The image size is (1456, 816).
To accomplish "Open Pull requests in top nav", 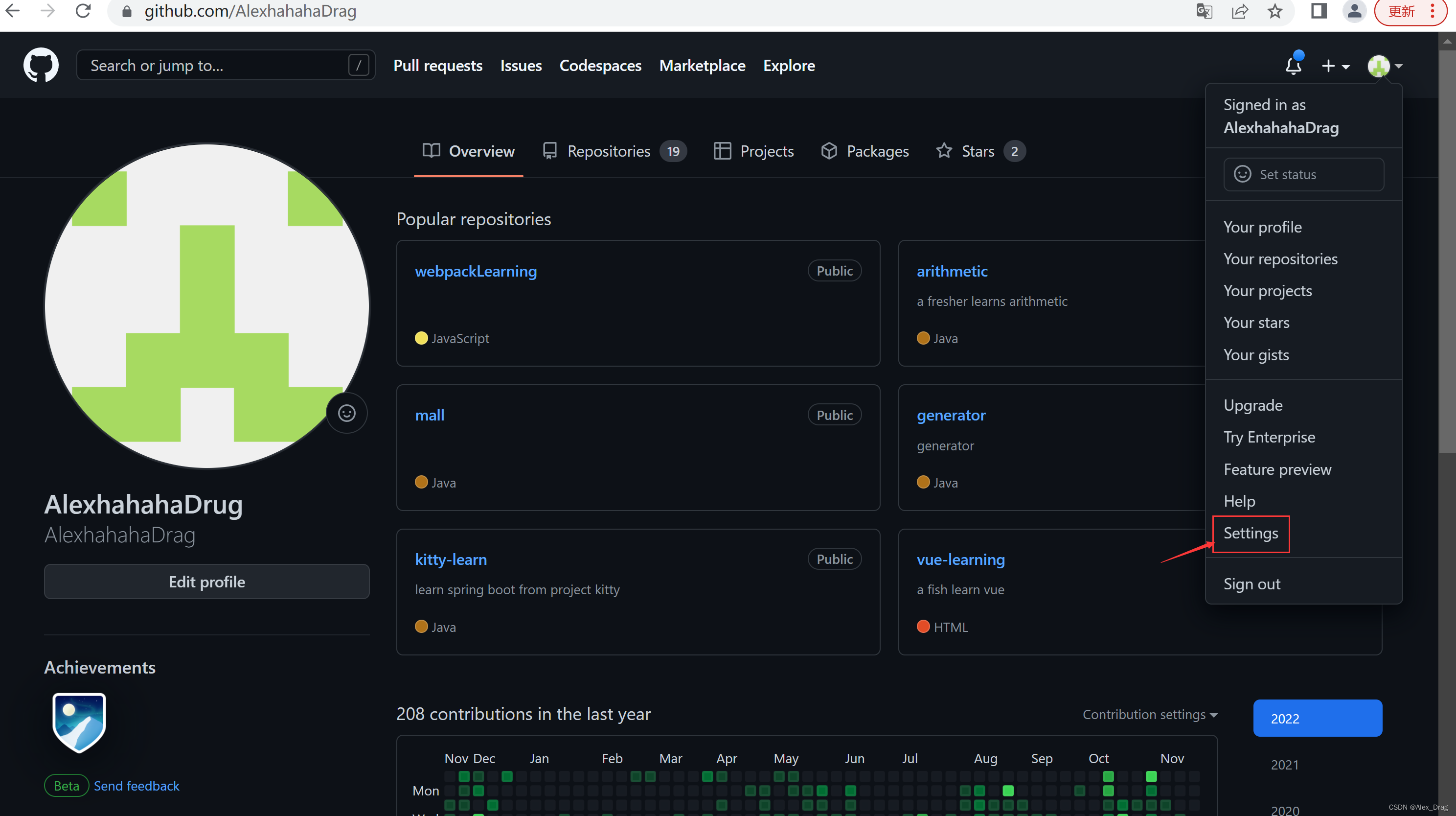I will [x=437, y=66].
